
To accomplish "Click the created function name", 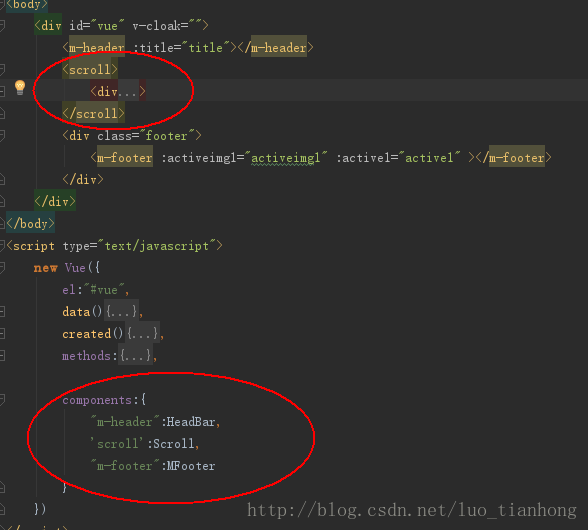I will pyautogui.click(x=87, y=334).
